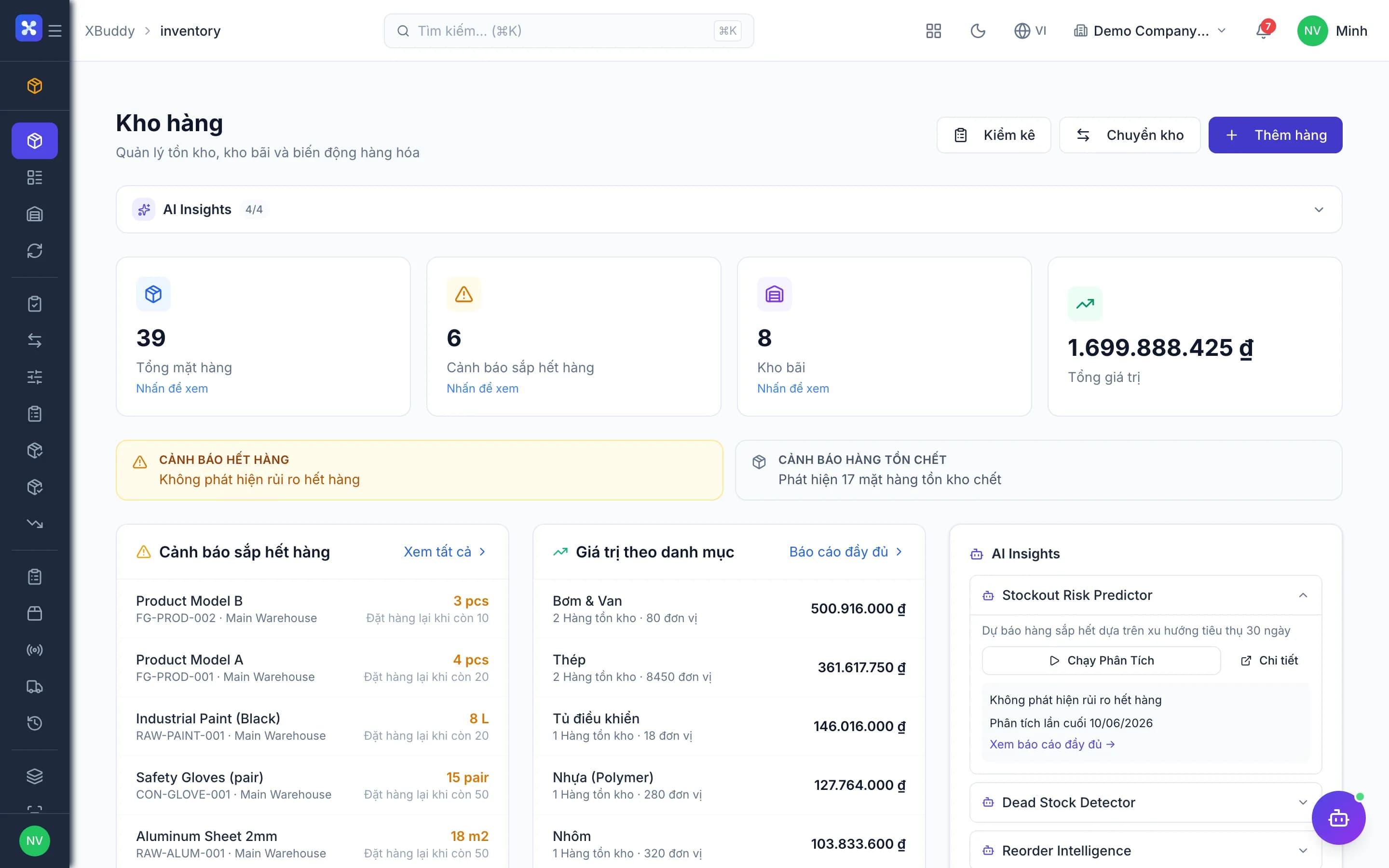Click the 1.699.888.425 ₫ total value card
This screenshot has width=1389, height=868.
click(x=1195, y=337)
